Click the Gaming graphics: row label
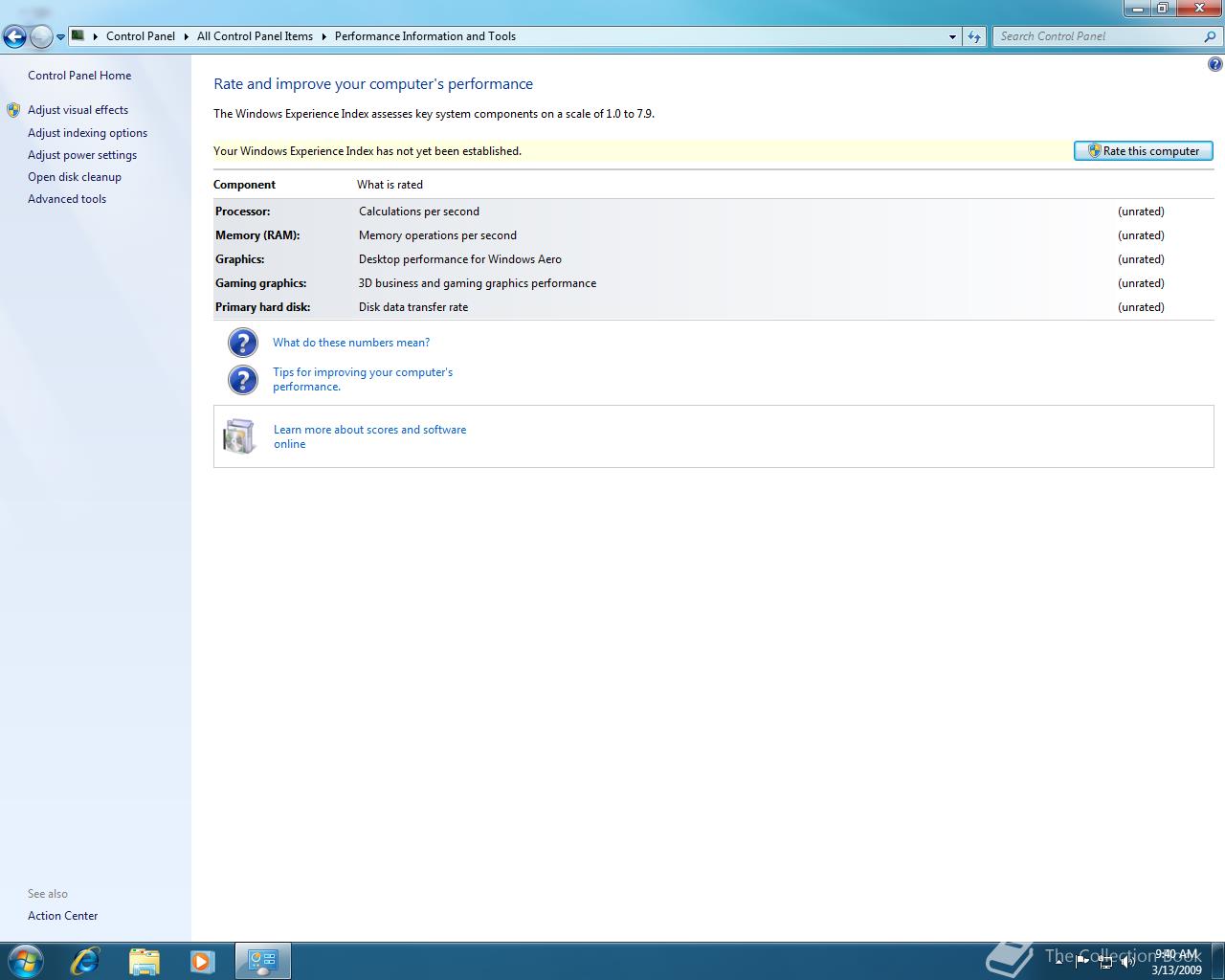Screen dimensions: 1225x980 [261, 283]
